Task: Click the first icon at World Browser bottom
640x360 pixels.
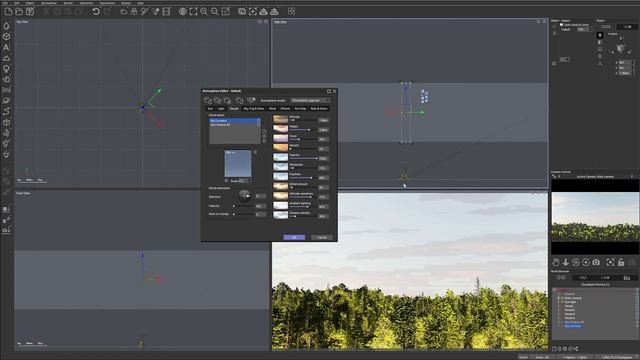Action: click(x=554, y=349)
